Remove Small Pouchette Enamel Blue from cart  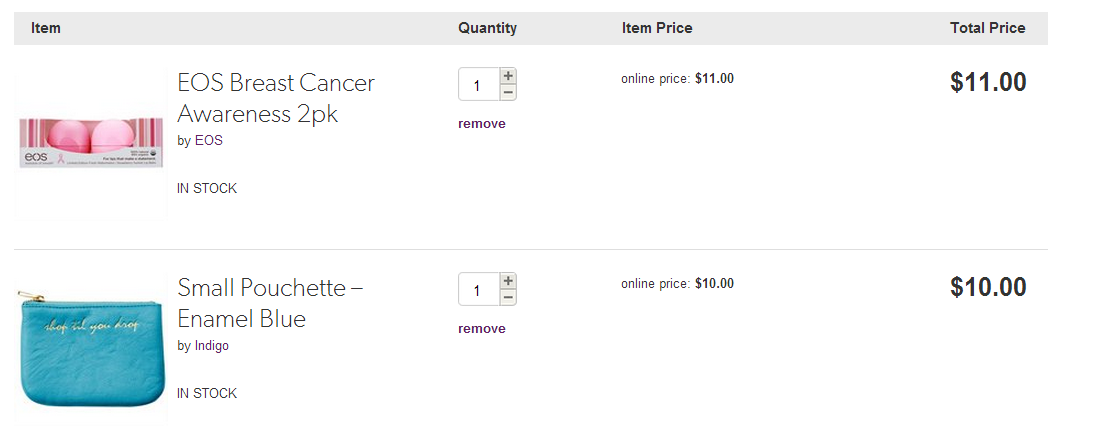pos(482,329)
